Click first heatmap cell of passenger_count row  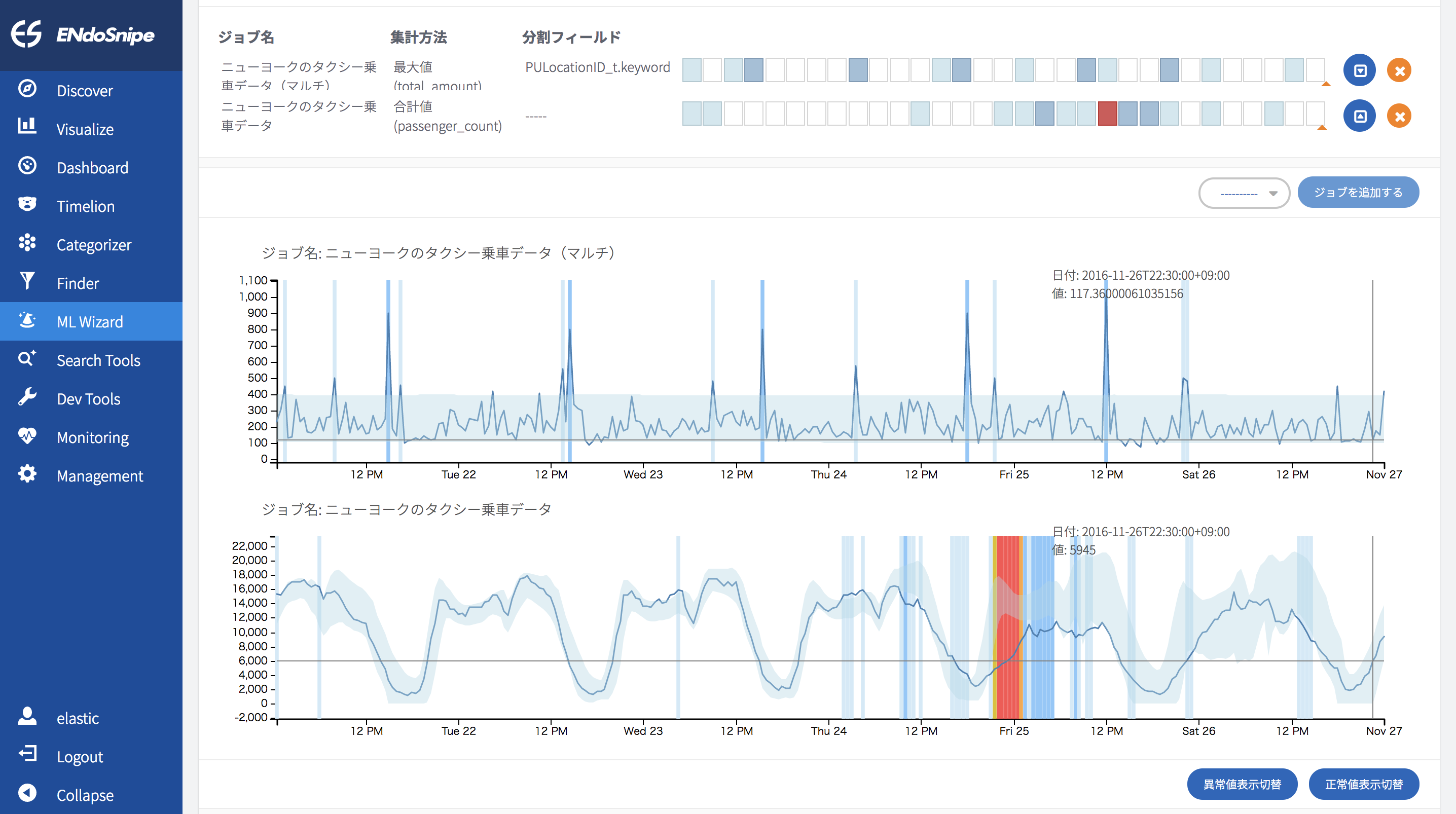[x=692, y=114]
